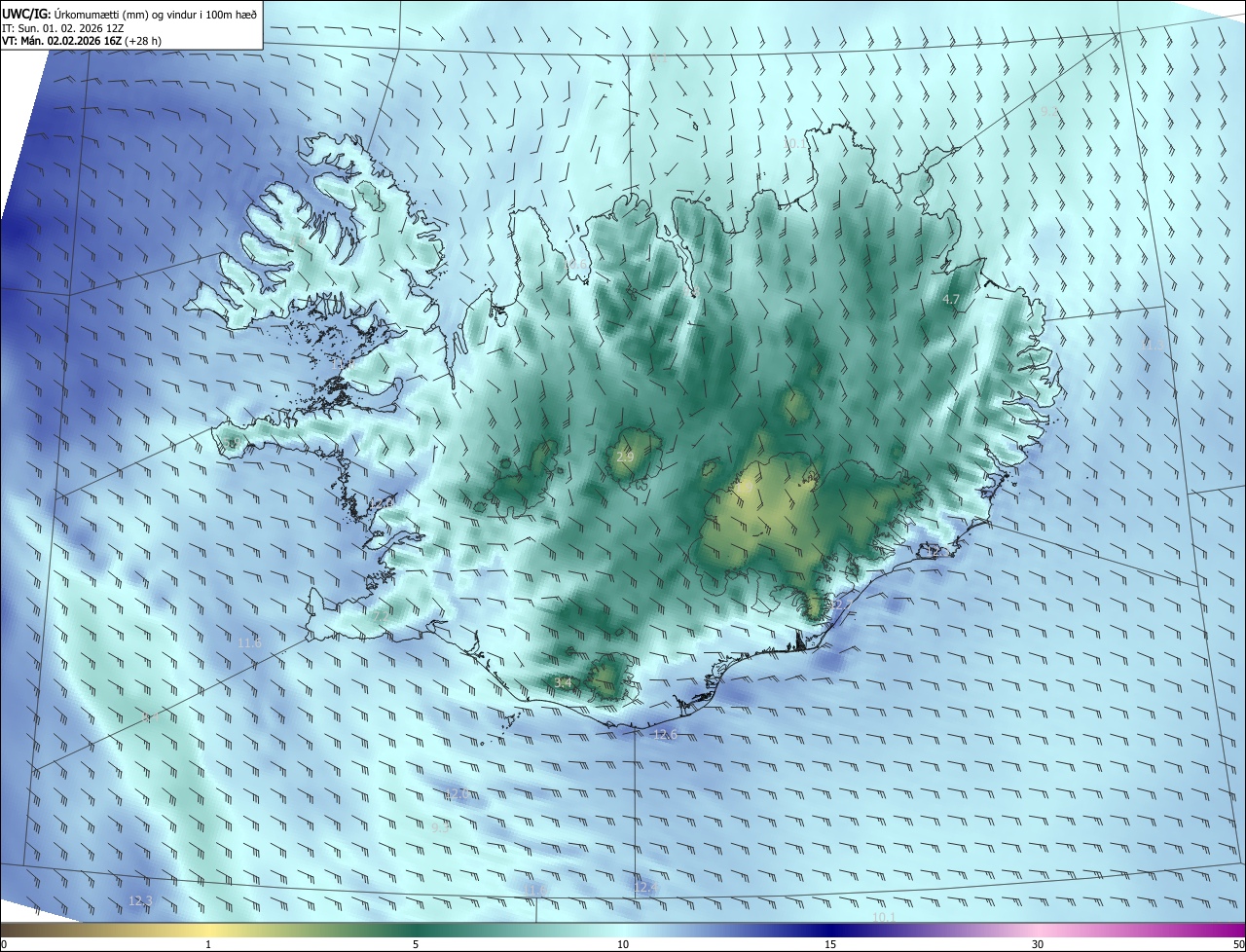Click the '0' tick label on the colour scale
Viewport: 1246px width, 952px height.
pyautogui.click(x=4, y=944)
